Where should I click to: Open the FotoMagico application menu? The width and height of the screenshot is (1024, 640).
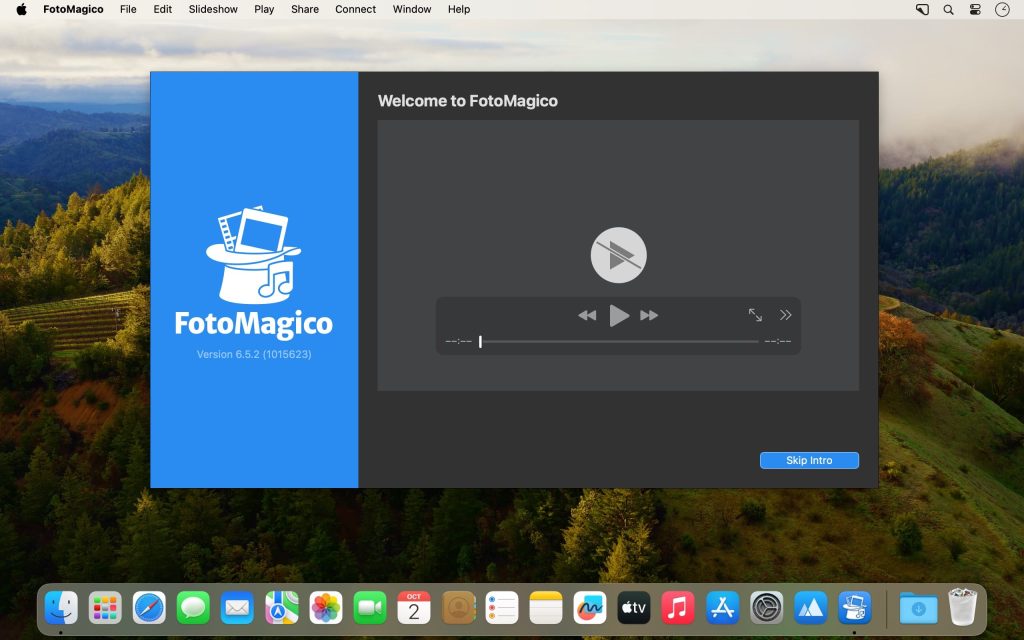pyautogui.click(x=73, y=9)
